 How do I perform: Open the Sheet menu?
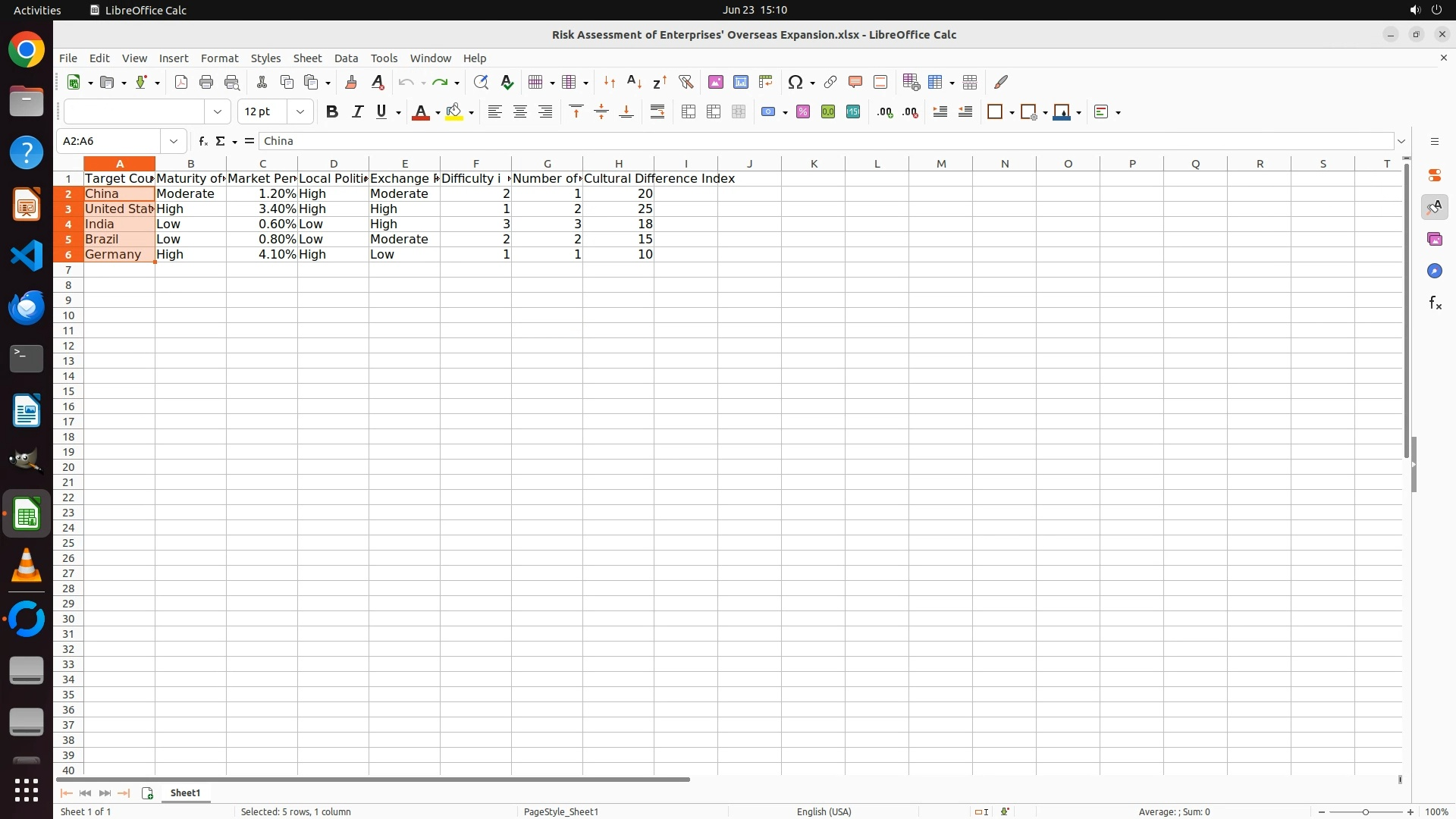click(x=307, y=58)
